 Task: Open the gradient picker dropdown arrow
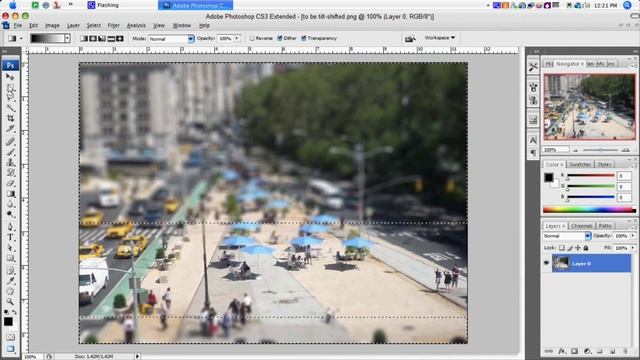point(67,38)
